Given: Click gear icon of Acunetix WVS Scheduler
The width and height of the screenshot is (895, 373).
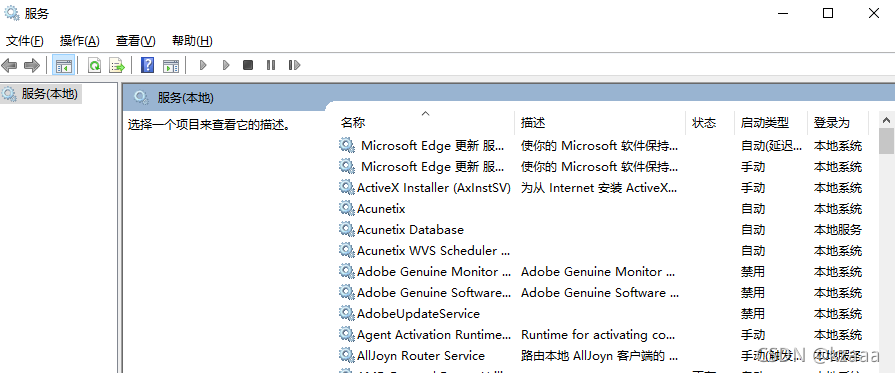Looking at the screenshot, I should point(346,250).
